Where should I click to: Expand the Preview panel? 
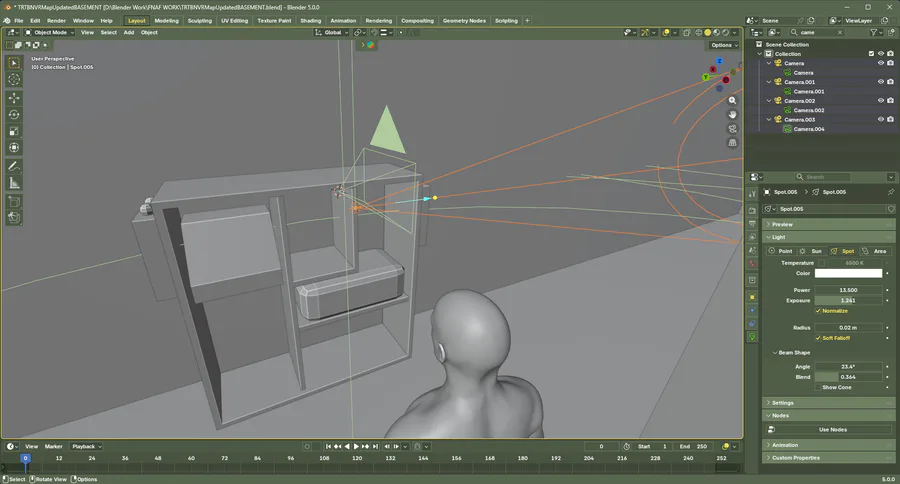coord(828,224)
